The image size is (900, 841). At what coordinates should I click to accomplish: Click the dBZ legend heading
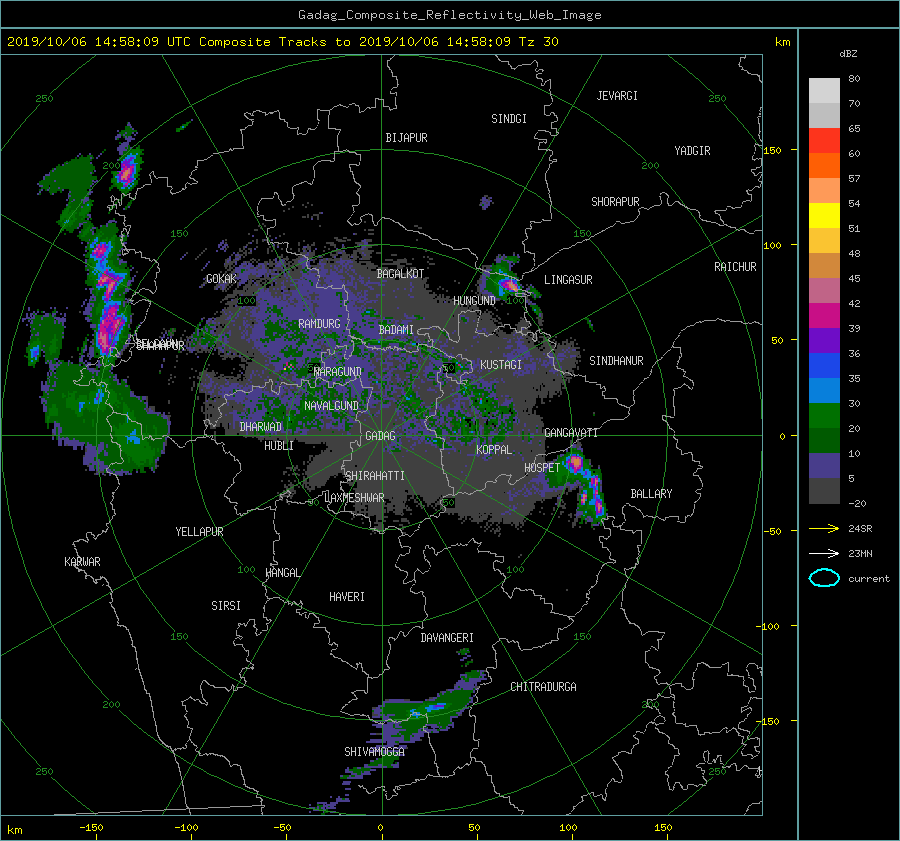click(848, 54)
